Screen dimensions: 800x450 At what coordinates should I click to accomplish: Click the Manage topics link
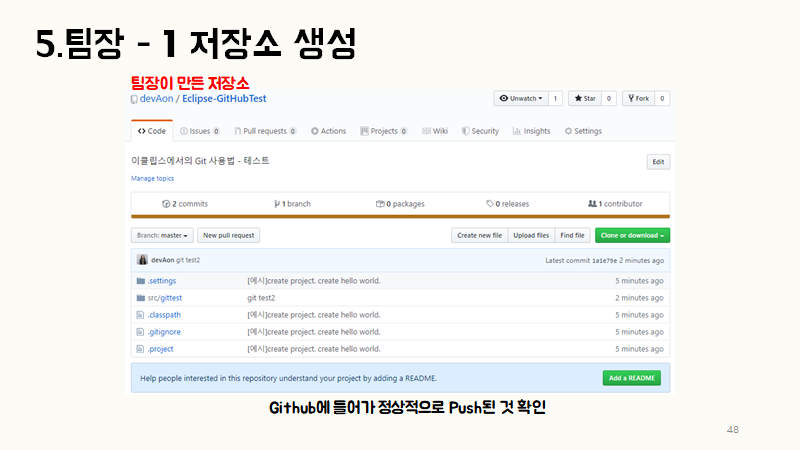[153, 179]
